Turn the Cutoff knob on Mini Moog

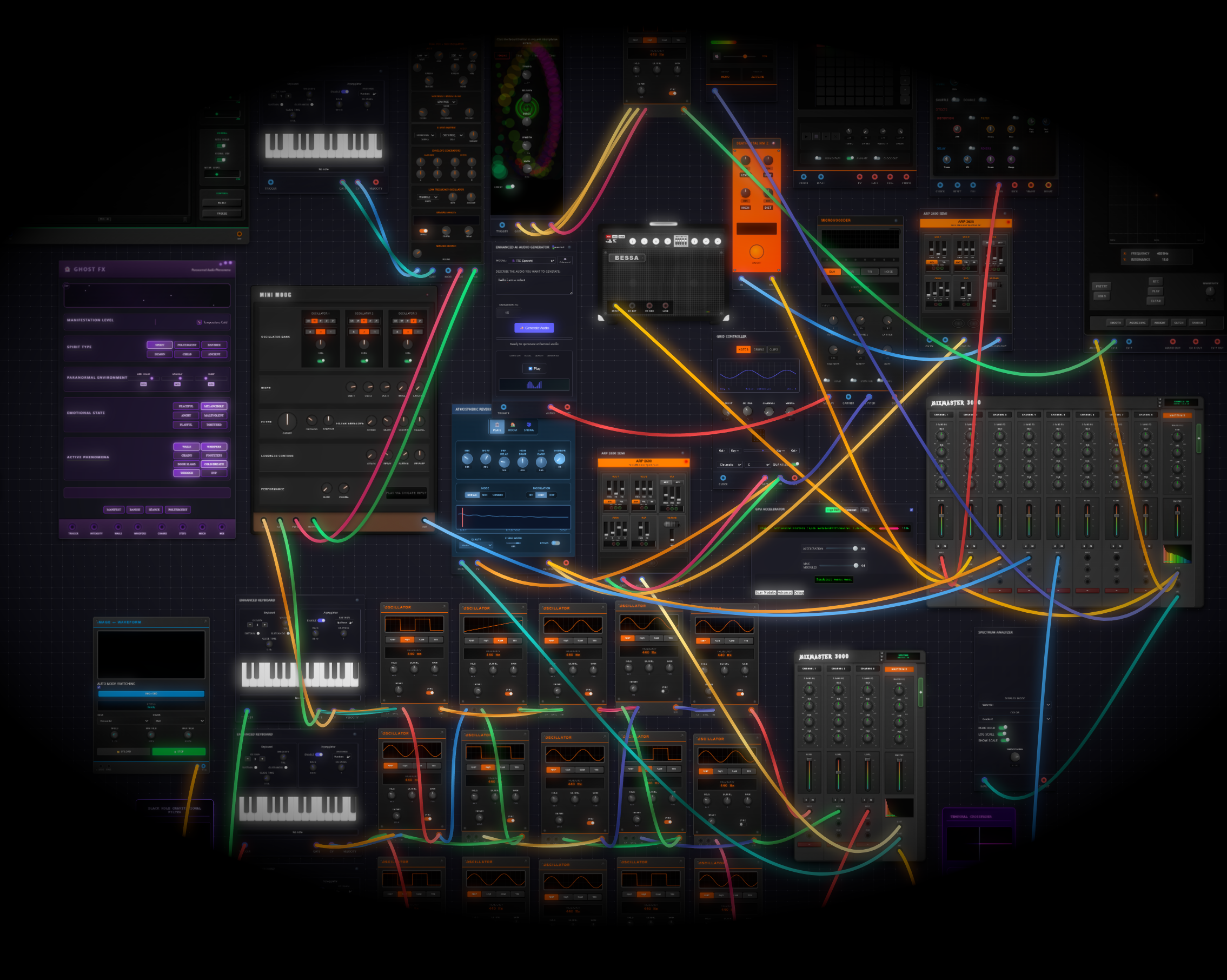coord(287,422)
